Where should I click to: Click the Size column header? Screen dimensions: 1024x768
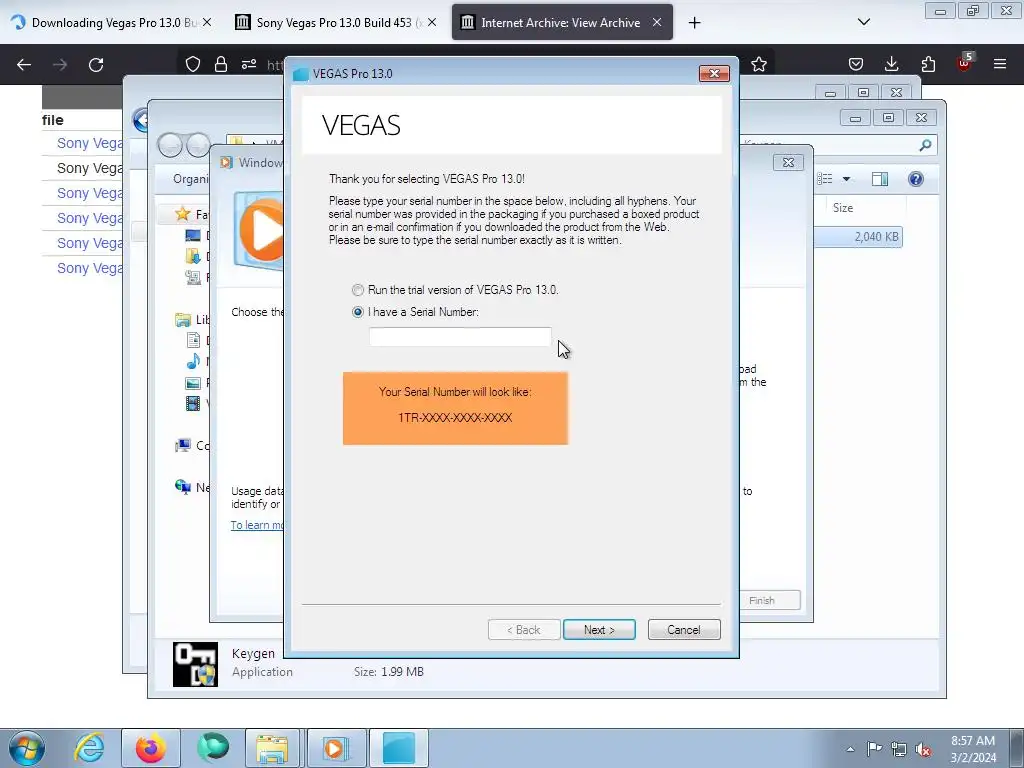[842, 208]
